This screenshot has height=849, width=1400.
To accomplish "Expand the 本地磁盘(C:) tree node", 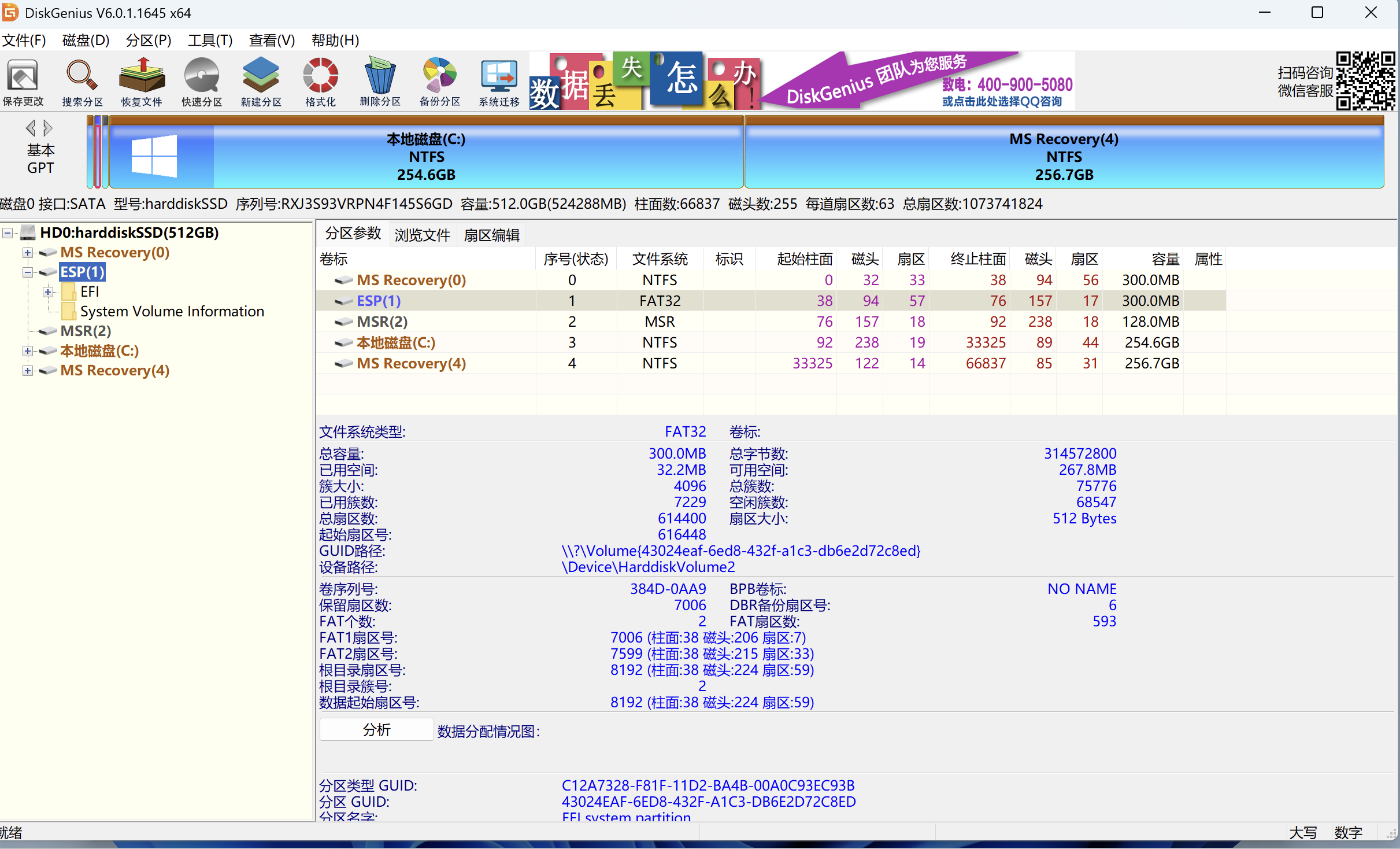I will 27,351.
